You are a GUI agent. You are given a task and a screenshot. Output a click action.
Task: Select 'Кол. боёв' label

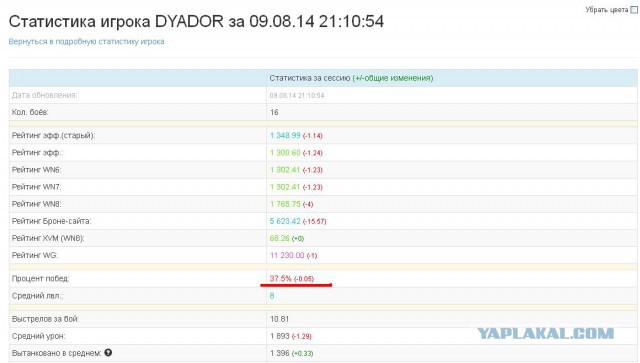30,112
